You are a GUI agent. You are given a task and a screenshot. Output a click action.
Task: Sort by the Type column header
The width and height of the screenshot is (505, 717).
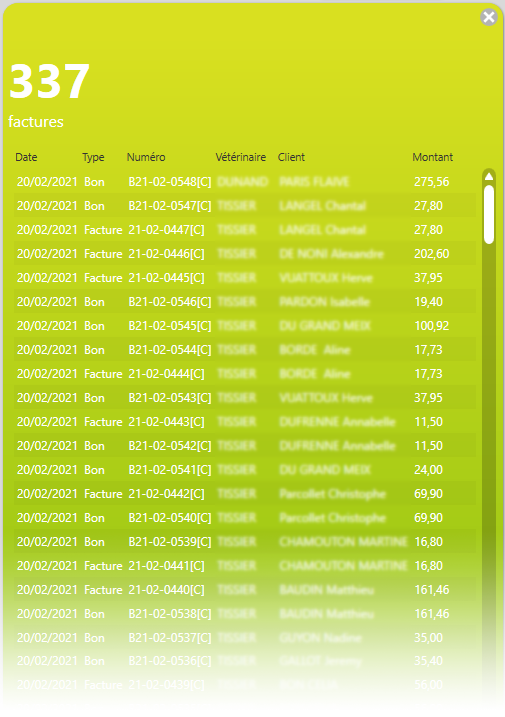pyautogui.click(x=93, y=157)
